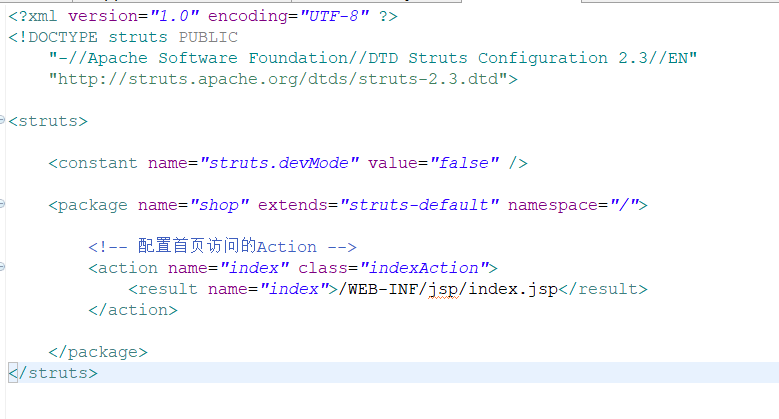This screenshot has height=419, width=779.
Task: Collapse the <action> element fold marker
Action: coord(2,267)
